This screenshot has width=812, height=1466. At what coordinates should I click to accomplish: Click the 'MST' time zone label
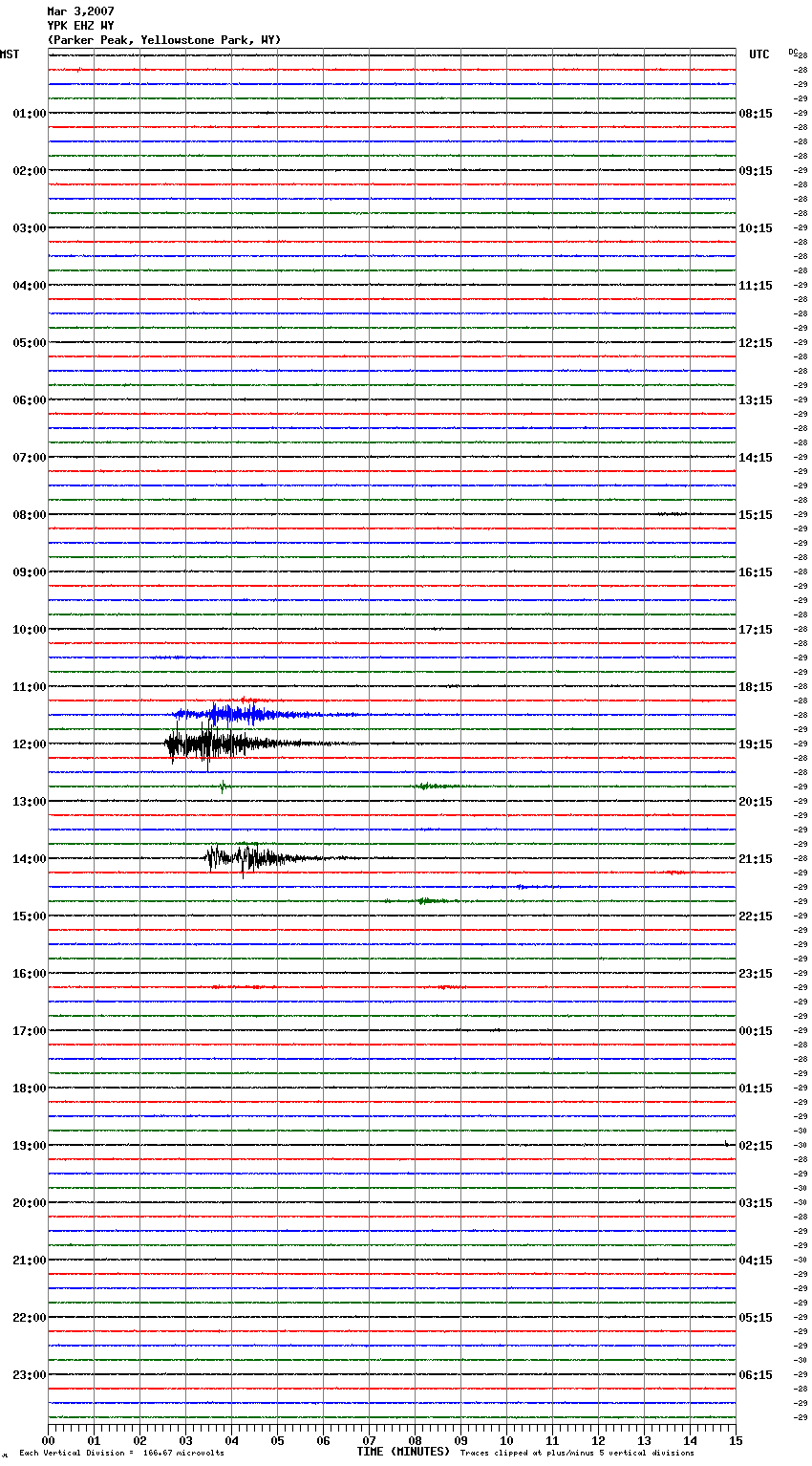(10, 54)
